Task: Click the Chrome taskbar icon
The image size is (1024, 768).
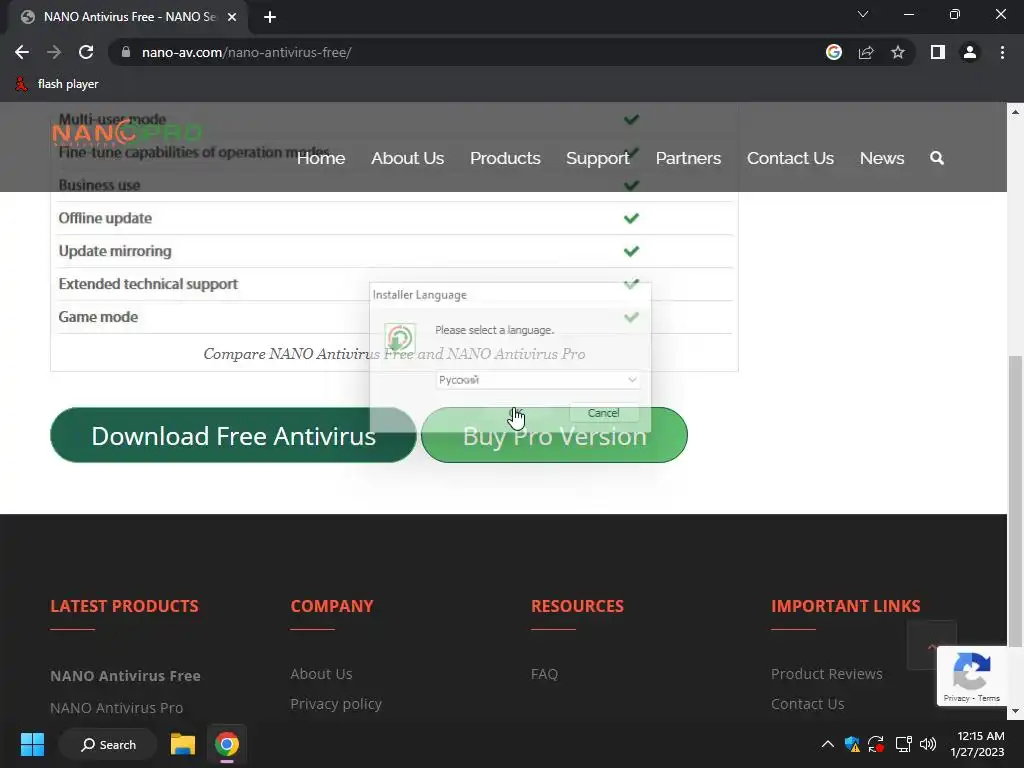Action: (x=227, y=744)
